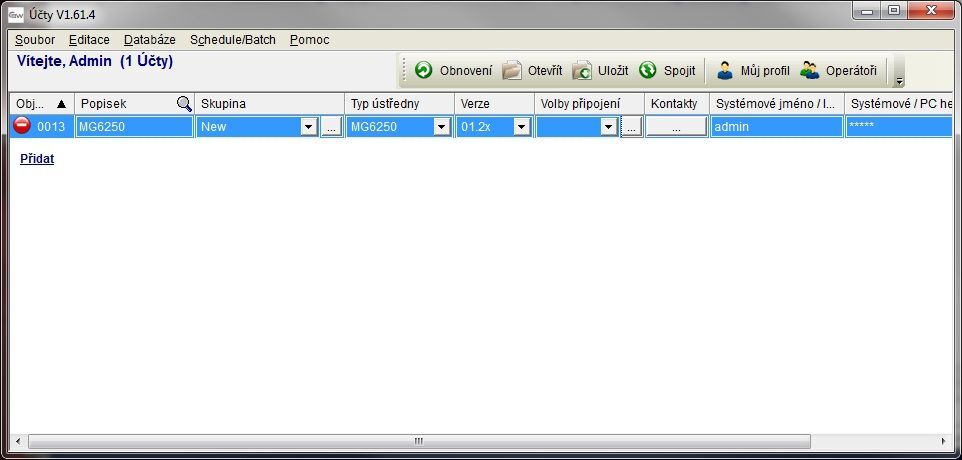
Task: Click the red delete icon for account 0013
Action: (x=22, y=126)
